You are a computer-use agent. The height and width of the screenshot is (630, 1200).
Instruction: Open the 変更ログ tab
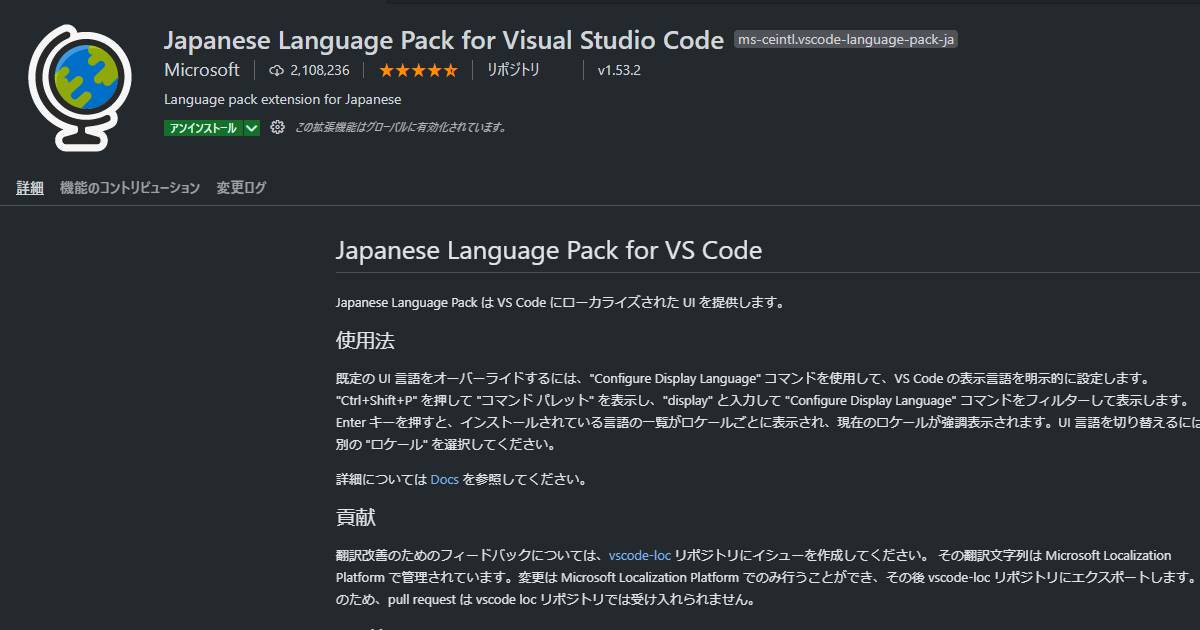(x=241, y=188)
